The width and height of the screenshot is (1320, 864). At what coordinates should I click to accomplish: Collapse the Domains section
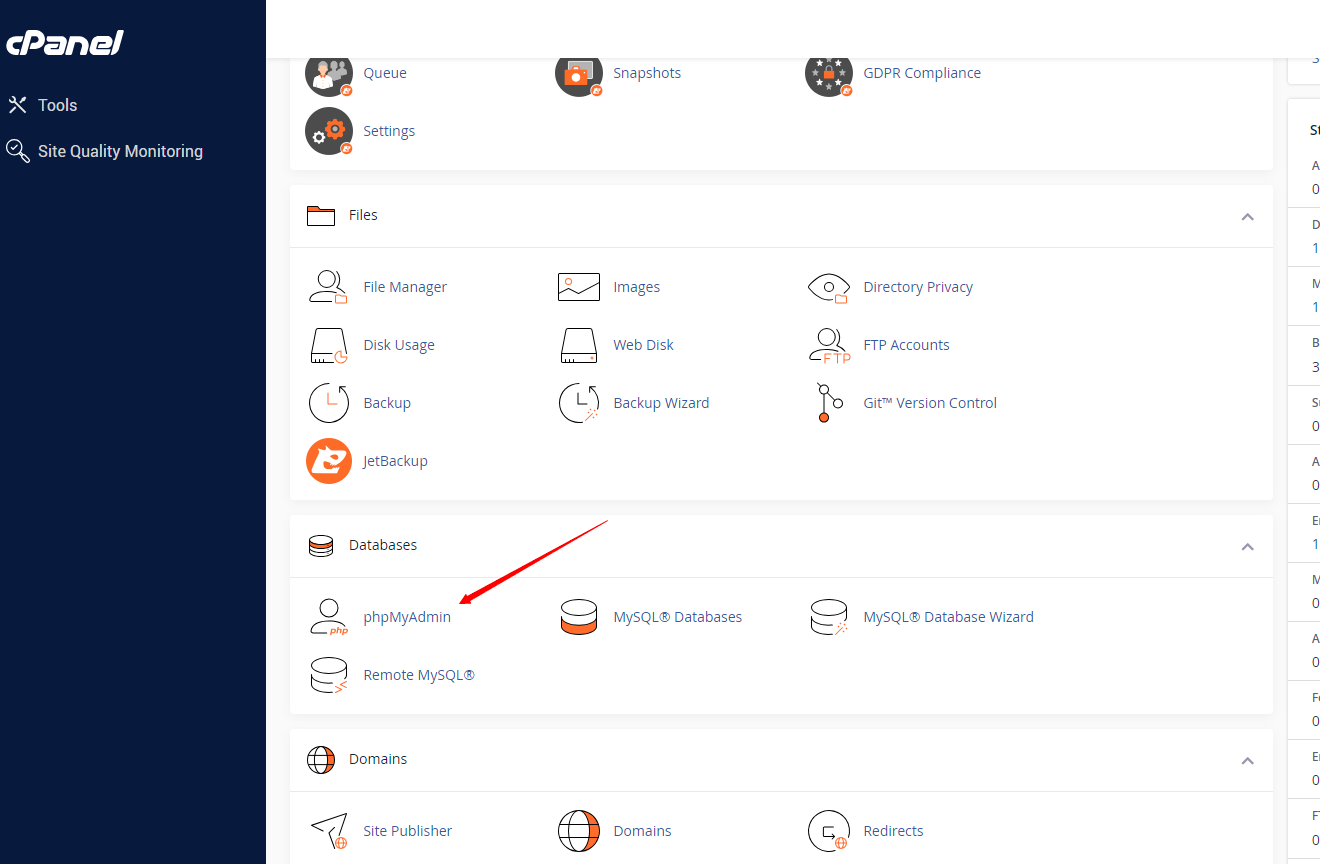[1247, 760]
